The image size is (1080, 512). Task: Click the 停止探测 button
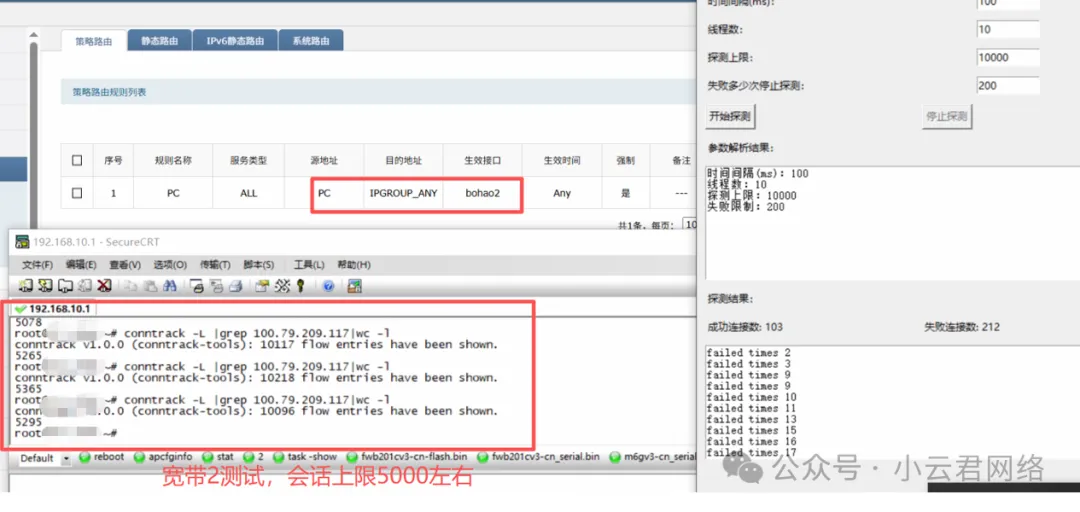coord(946,116)
